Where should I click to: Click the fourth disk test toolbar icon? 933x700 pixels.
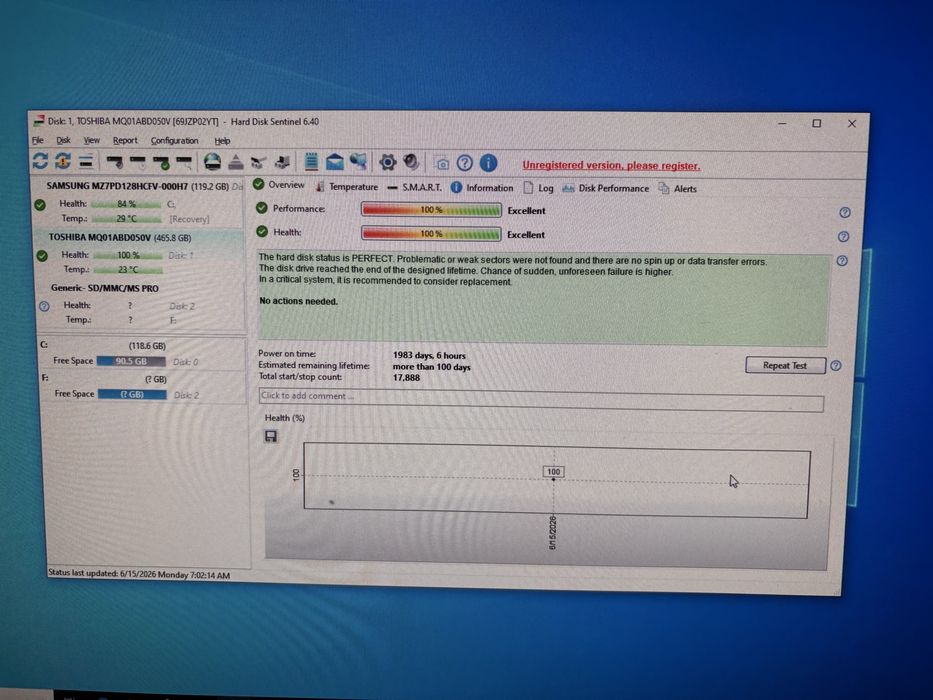tap(184, 162)
